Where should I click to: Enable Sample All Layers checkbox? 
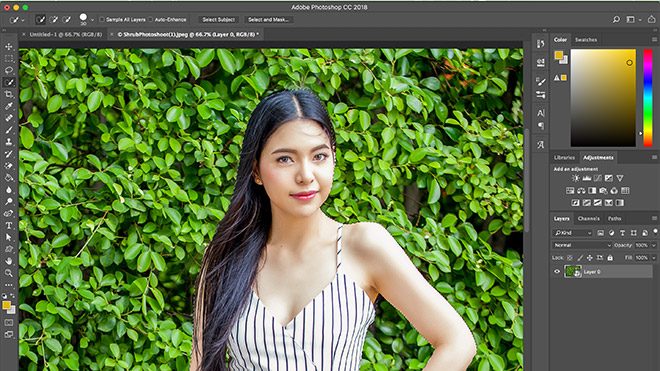102,19
